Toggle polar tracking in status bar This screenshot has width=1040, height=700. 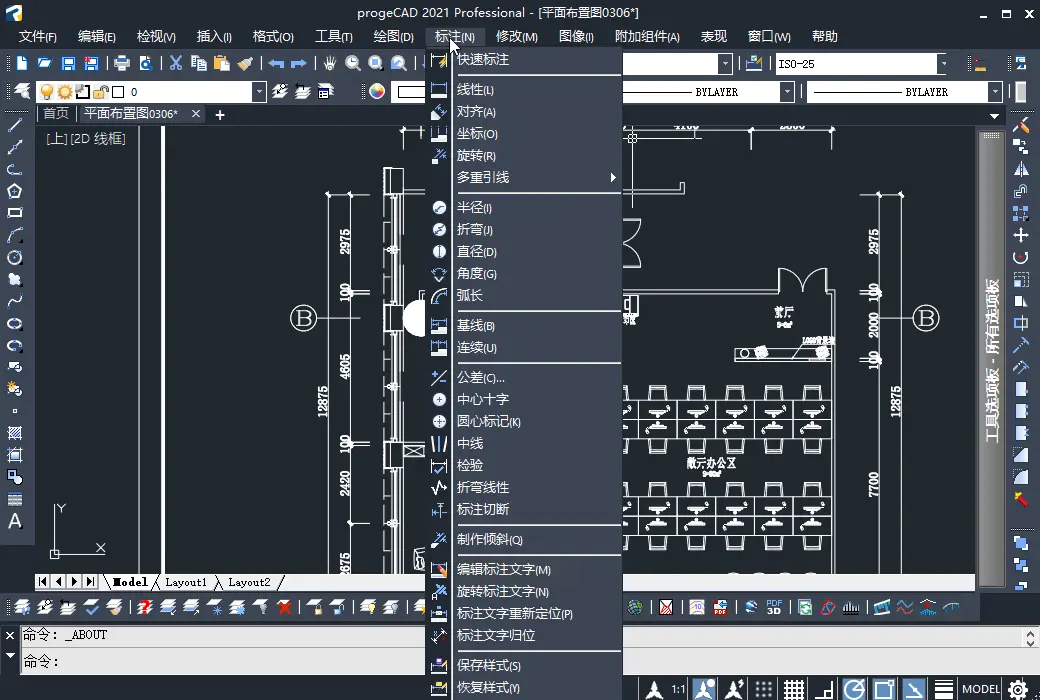pyautogui.click(x=854, y=689)
